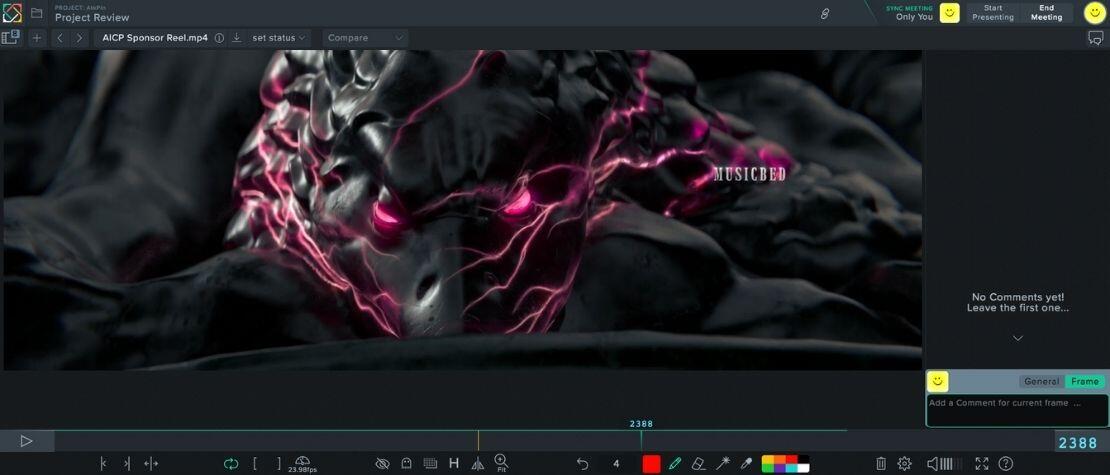Flip the image with mirror icon
Viewport: 1110px width, 475px height.
478,464
